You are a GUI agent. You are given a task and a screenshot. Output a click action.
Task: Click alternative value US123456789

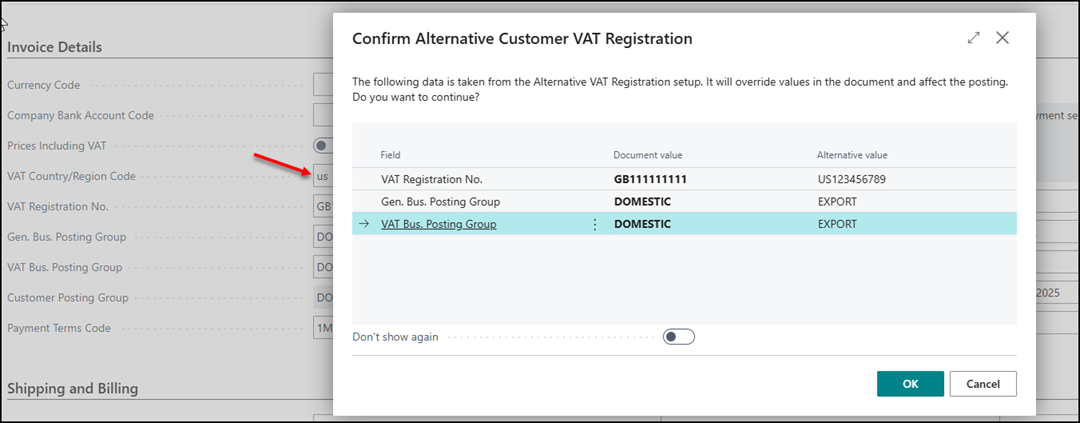pyautogui.click(x=851, y=179)
